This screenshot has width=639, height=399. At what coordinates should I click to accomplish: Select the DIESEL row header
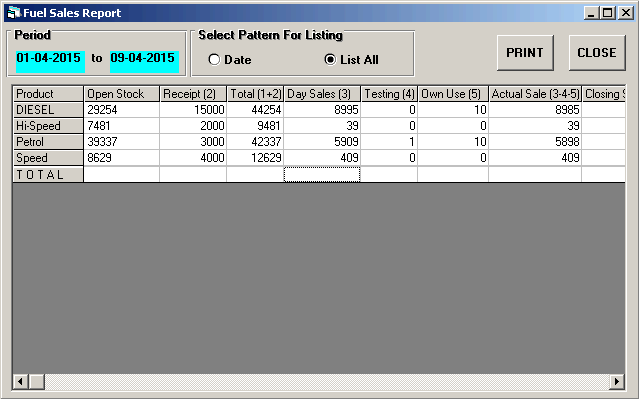click(48, 110)
